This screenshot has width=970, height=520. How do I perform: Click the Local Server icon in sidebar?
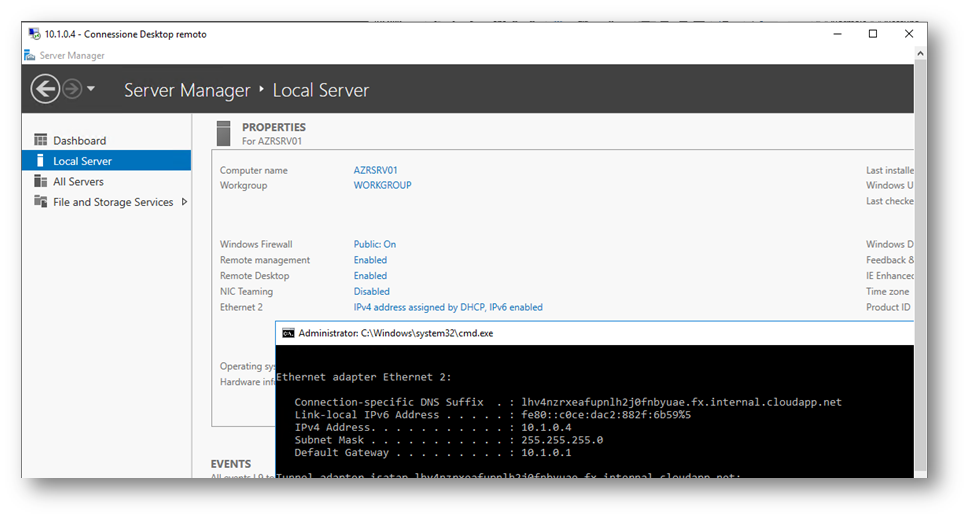click(41, 161)
